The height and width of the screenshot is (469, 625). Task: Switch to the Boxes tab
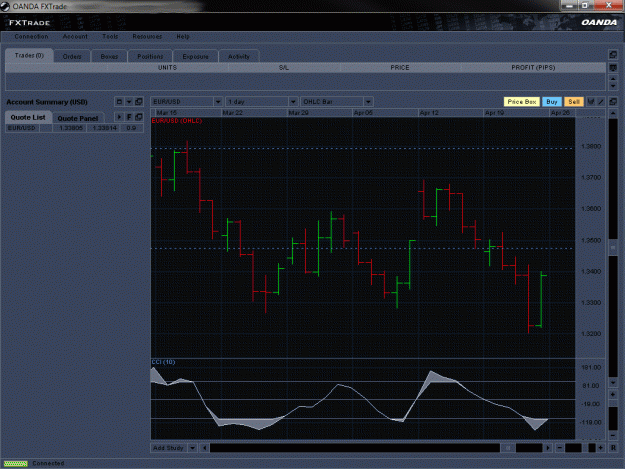[109, 56]
